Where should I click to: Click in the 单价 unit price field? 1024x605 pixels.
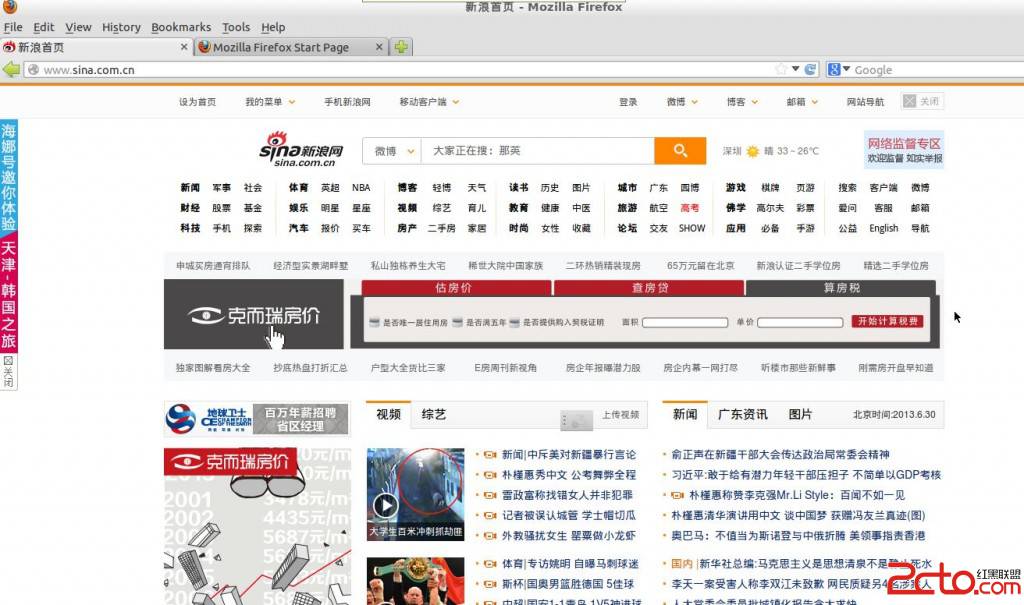(800, 322)
